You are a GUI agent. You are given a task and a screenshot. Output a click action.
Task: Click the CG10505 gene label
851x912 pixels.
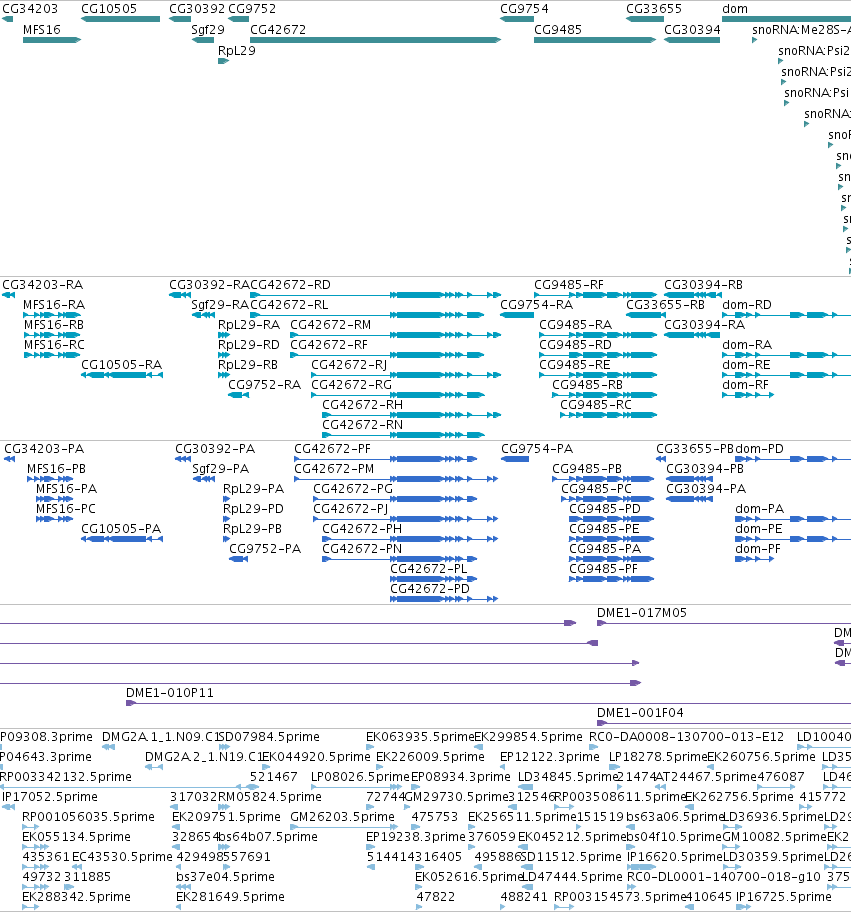click(x=109, y=9)
